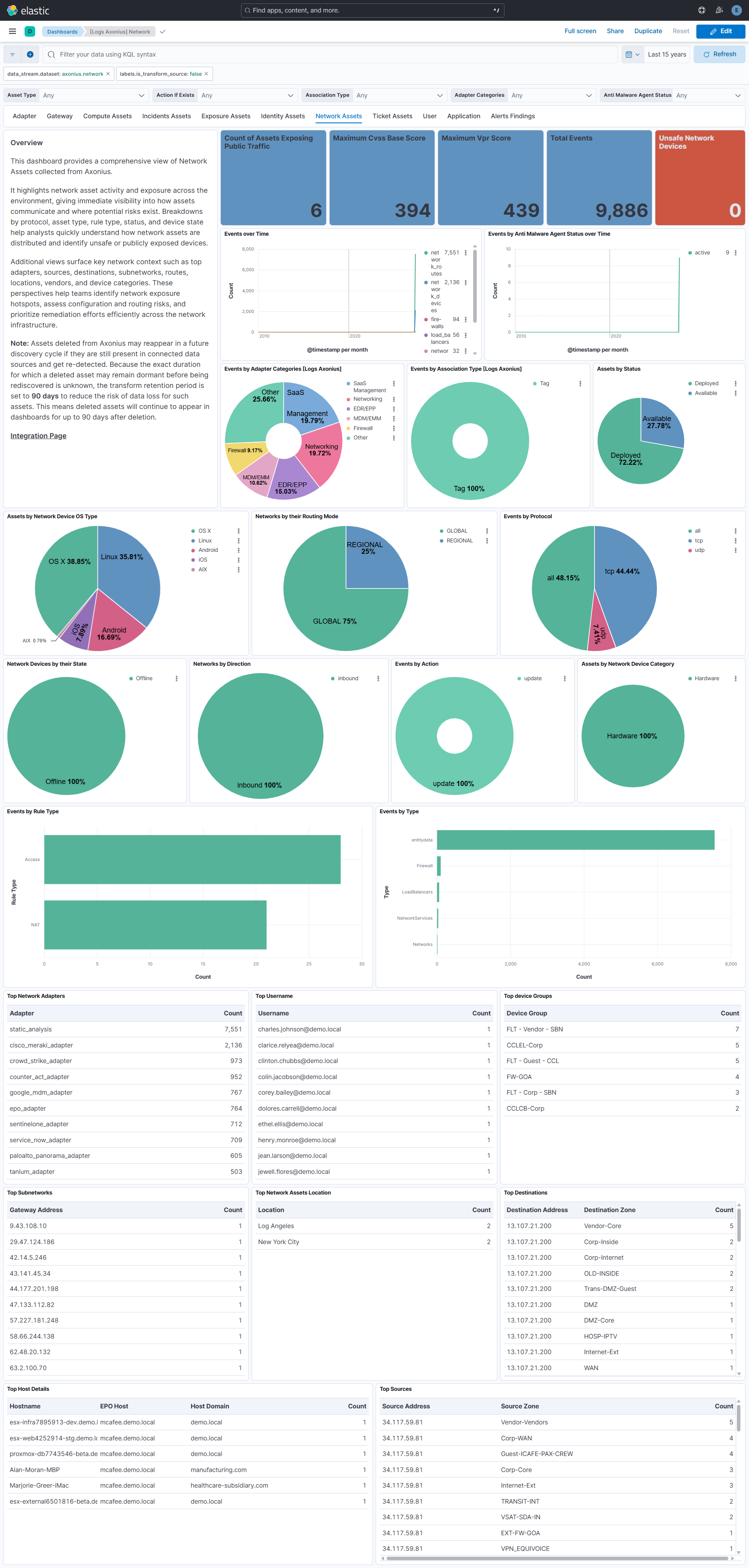This screenshot has height=1568, width=749.
Task: Open the user avatar E menu
Action: [x=736, y=11]
